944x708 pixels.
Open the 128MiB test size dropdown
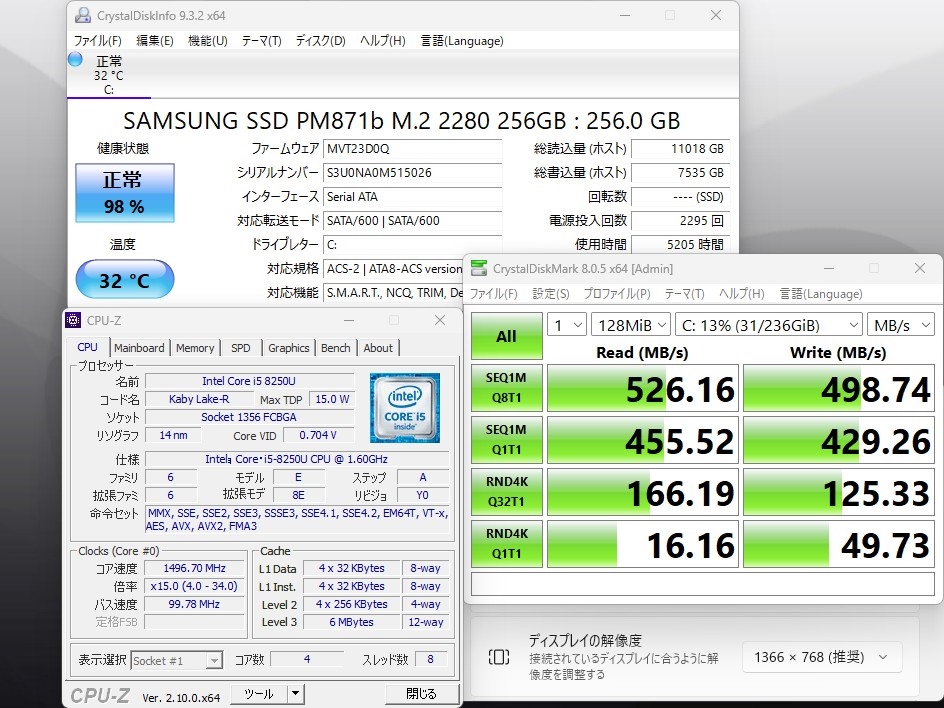click(630, 326)
